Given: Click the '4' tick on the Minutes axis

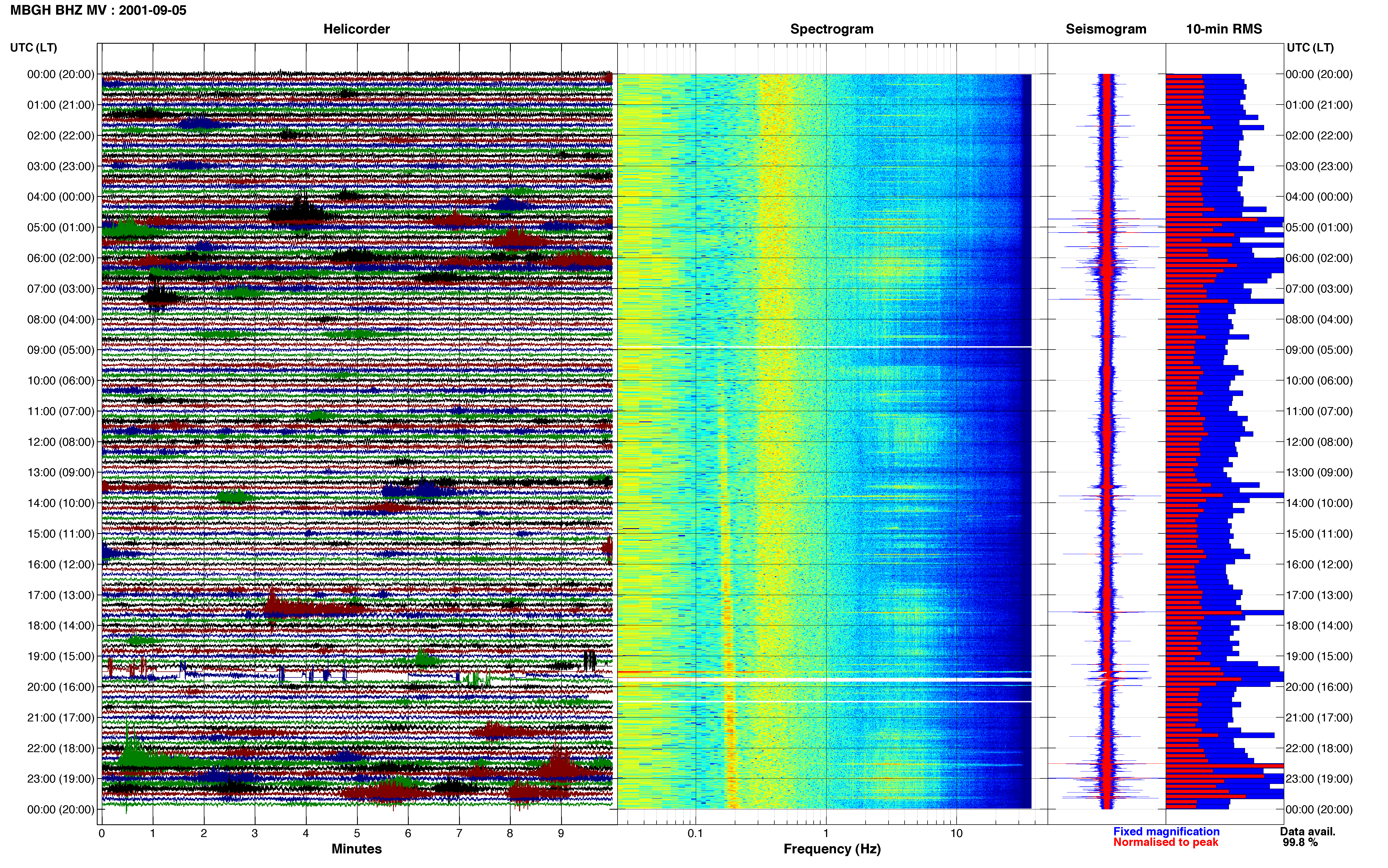Looking at the screenshot, I should pyautogui.click(x=306, y=833).
